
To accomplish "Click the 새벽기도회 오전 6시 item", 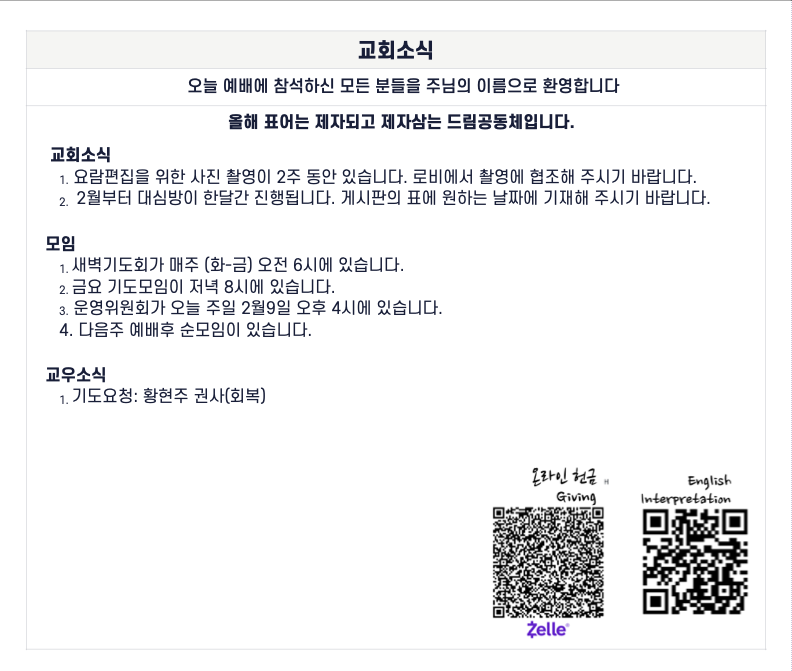I will (238, 265).
